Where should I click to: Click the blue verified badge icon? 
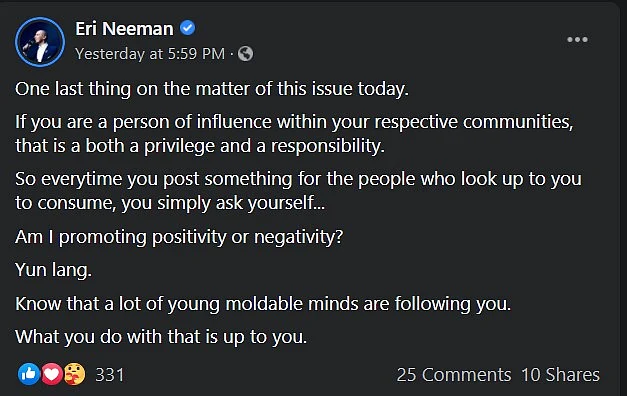pyautogui.click(x=187, y=28)
